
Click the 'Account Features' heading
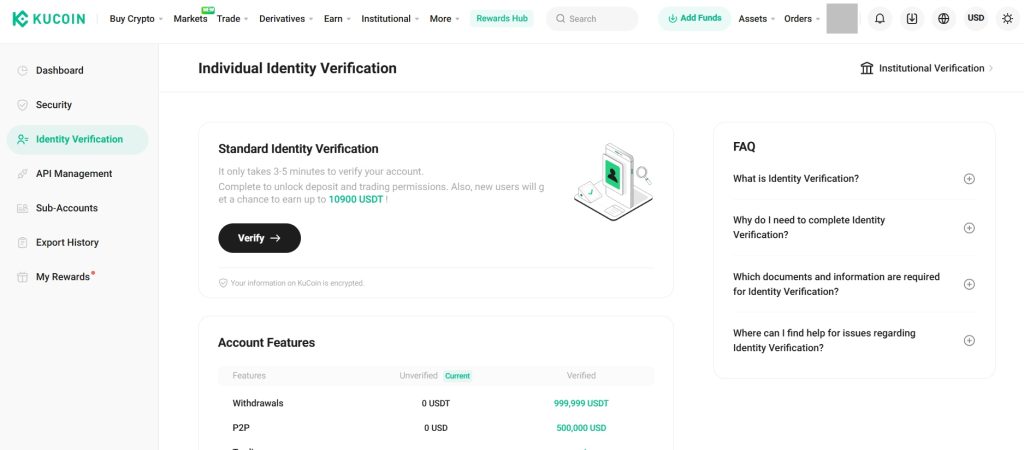[266, 343]
